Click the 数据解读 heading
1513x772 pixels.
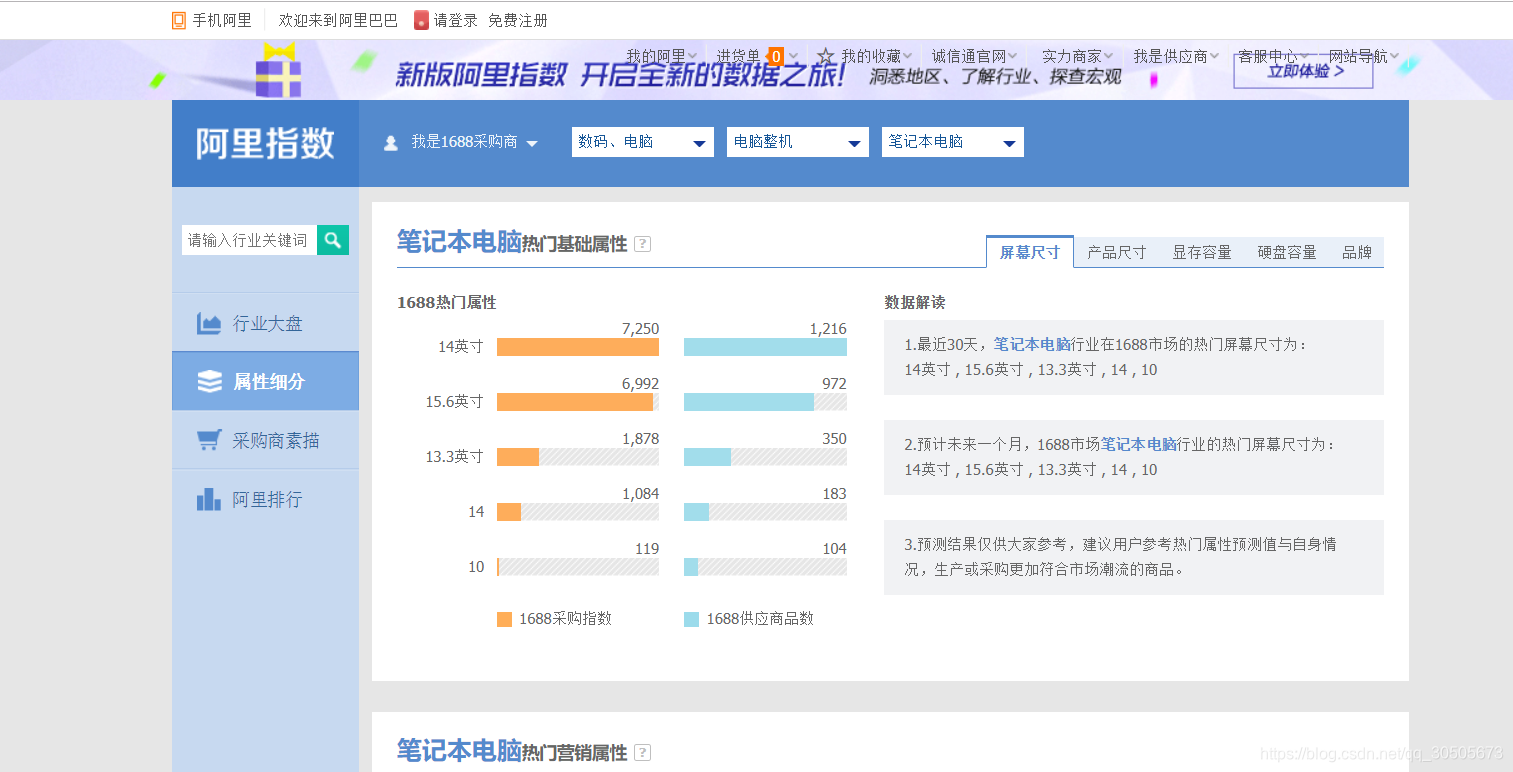[914, 302]
